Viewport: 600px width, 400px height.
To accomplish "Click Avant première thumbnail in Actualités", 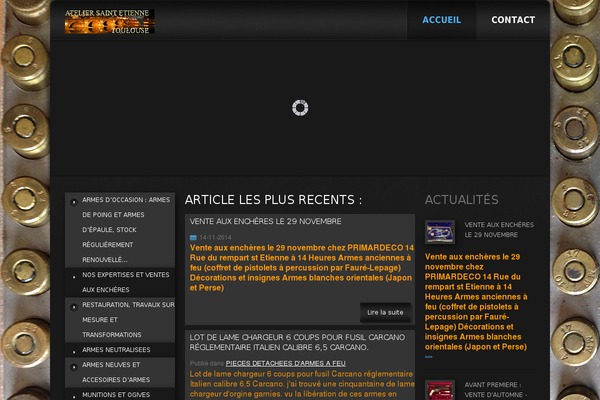I will pos(440,390).
